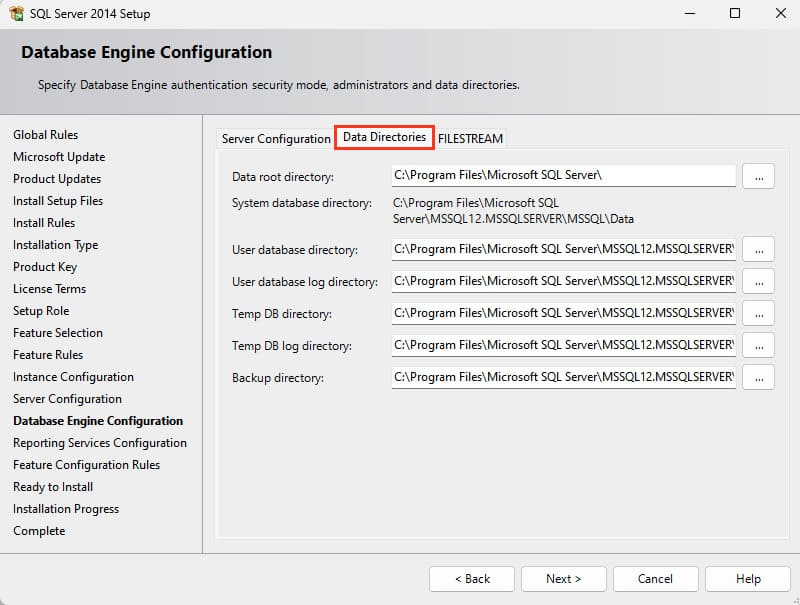800x605 pixels.
Task: Cancel the SQL Server setup
Action: click(655, 579)
